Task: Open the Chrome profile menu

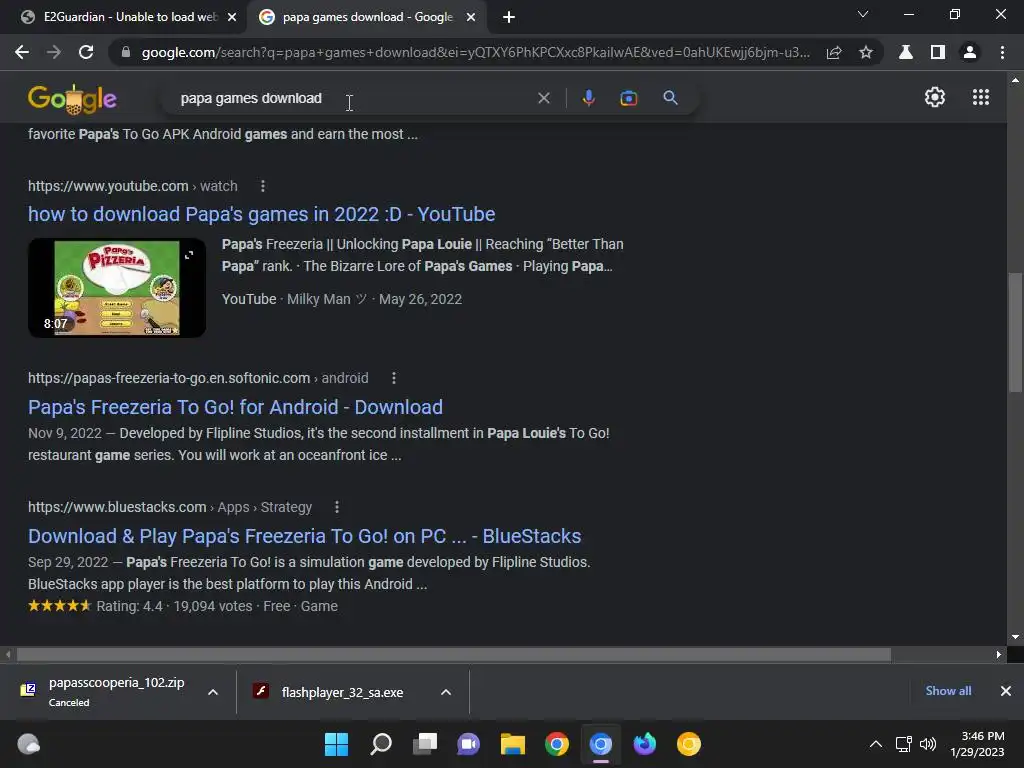Action: (x=970, y=52)
